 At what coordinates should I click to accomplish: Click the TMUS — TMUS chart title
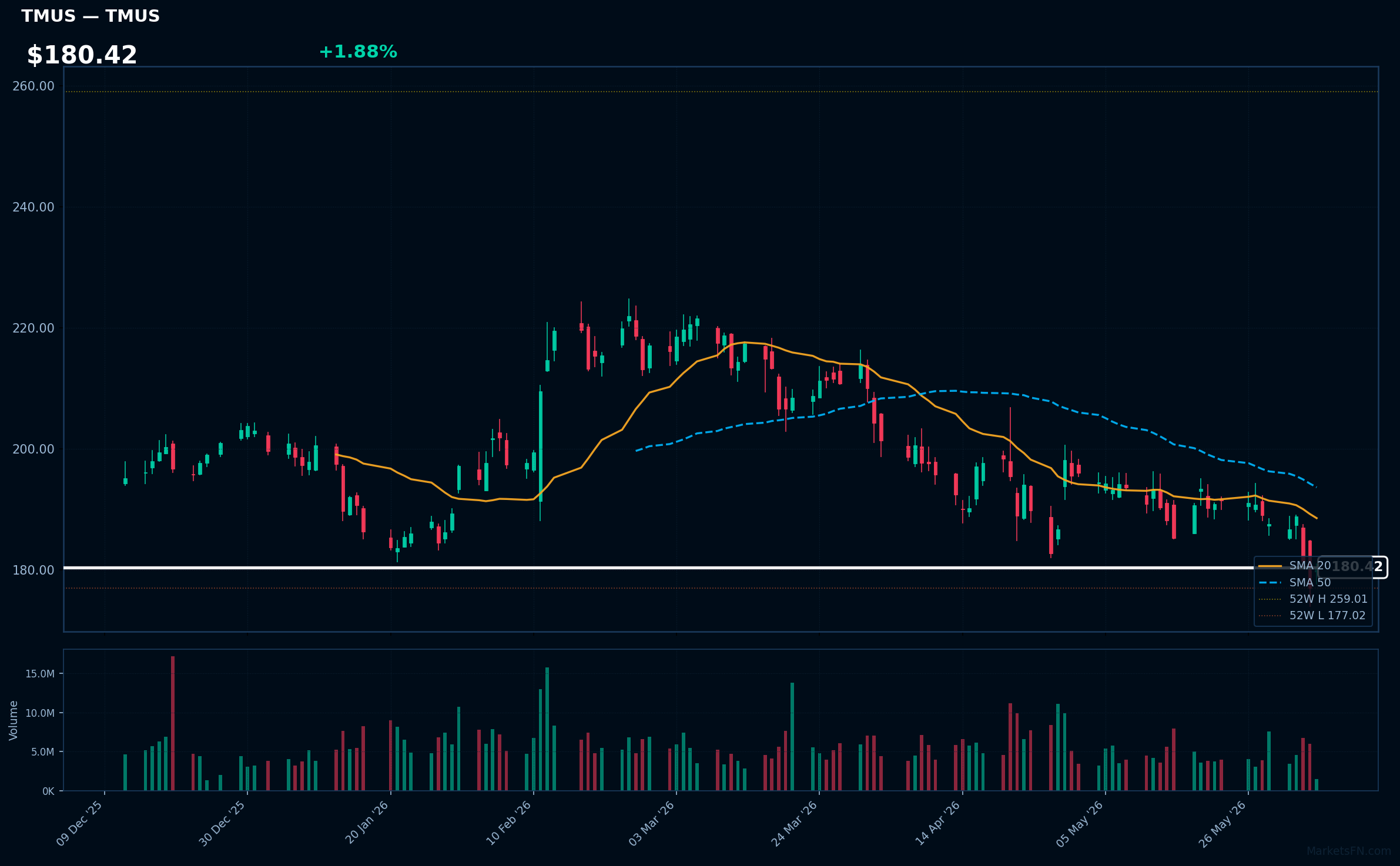[x=91, y=16]
